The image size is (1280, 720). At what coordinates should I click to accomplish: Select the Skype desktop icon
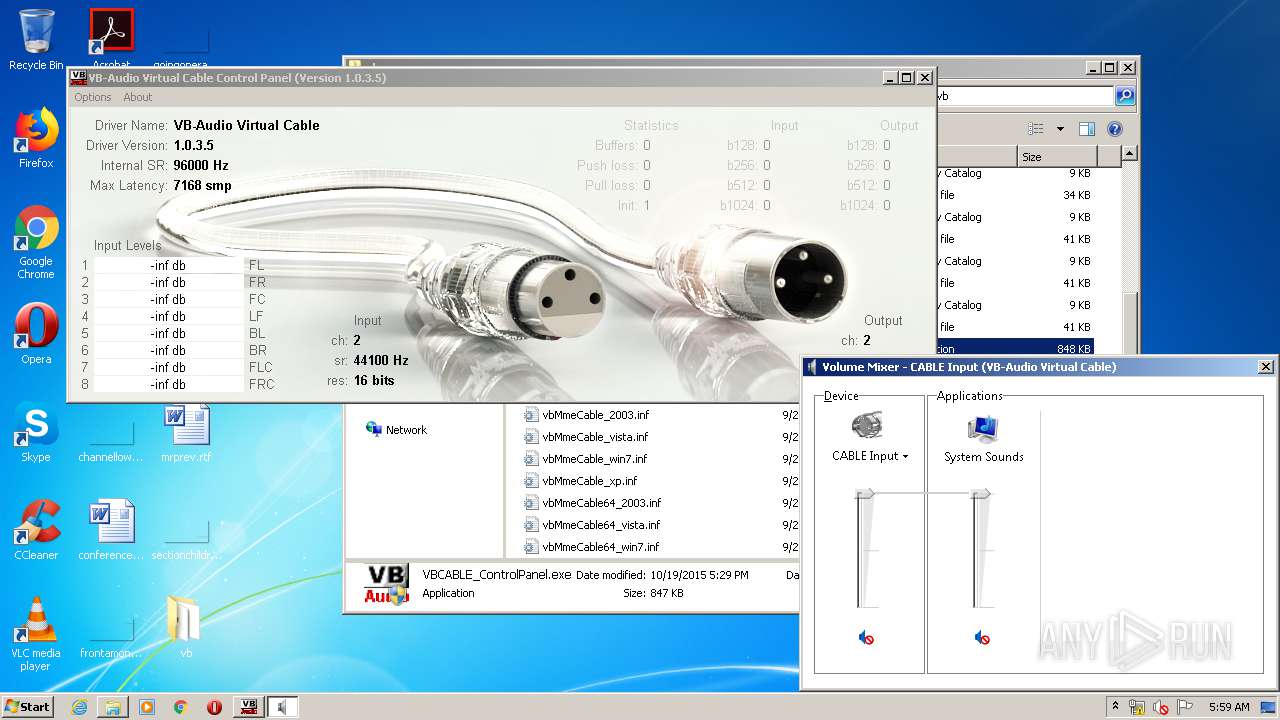click(x=36, y=433)
